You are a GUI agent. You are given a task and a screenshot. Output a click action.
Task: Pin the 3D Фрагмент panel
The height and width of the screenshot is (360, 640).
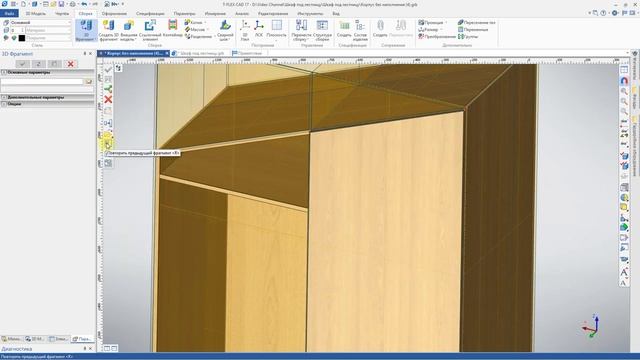pyautogui.click(x=85, y=53)
